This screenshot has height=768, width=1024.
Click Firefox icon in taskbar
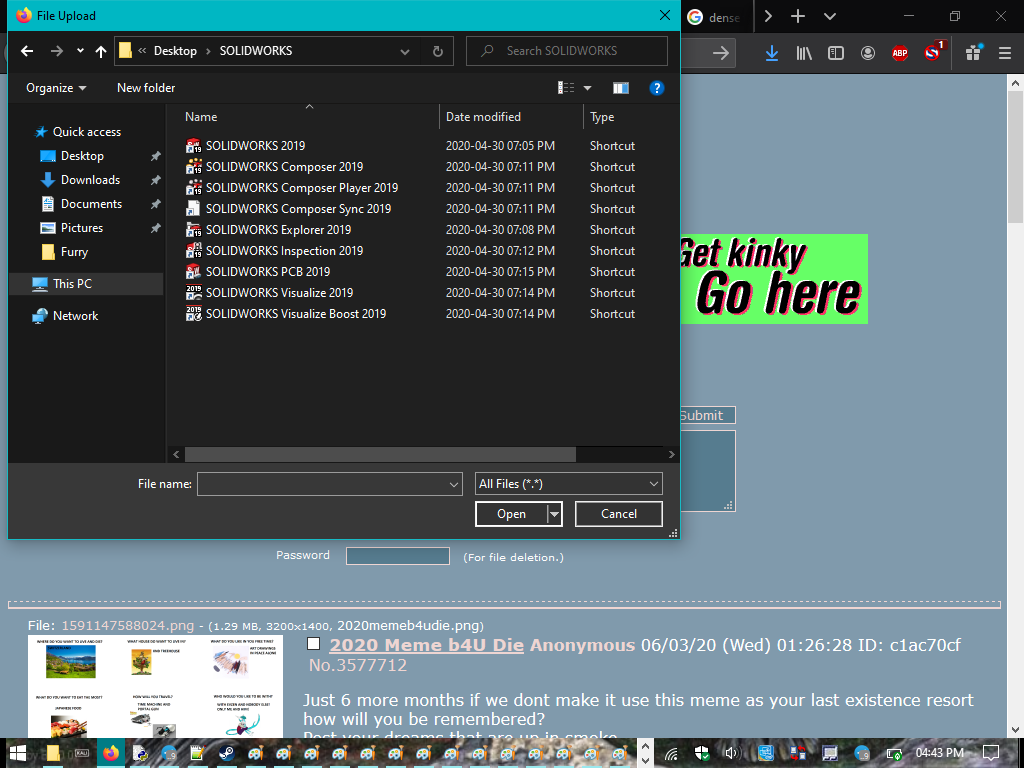point(111,753)
